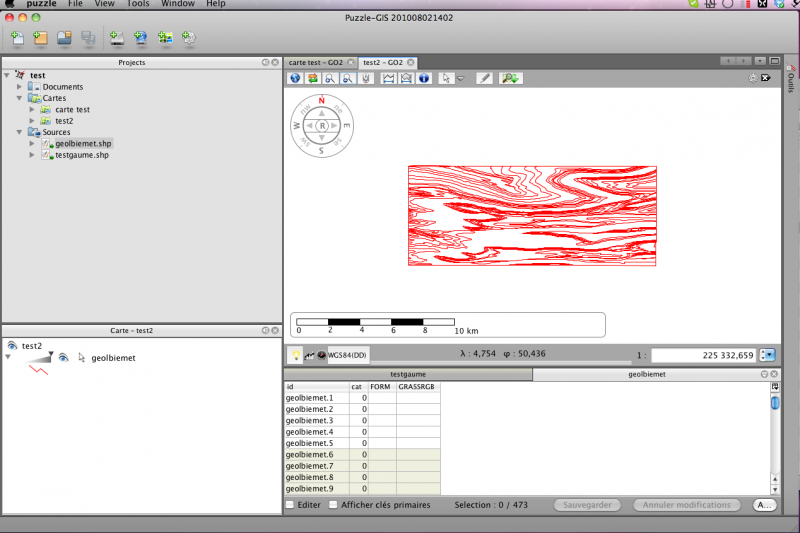This screenshot has width=800, height=533.
Task: Click 'Annuler modifications' button
Action: (x=686, y=505)
